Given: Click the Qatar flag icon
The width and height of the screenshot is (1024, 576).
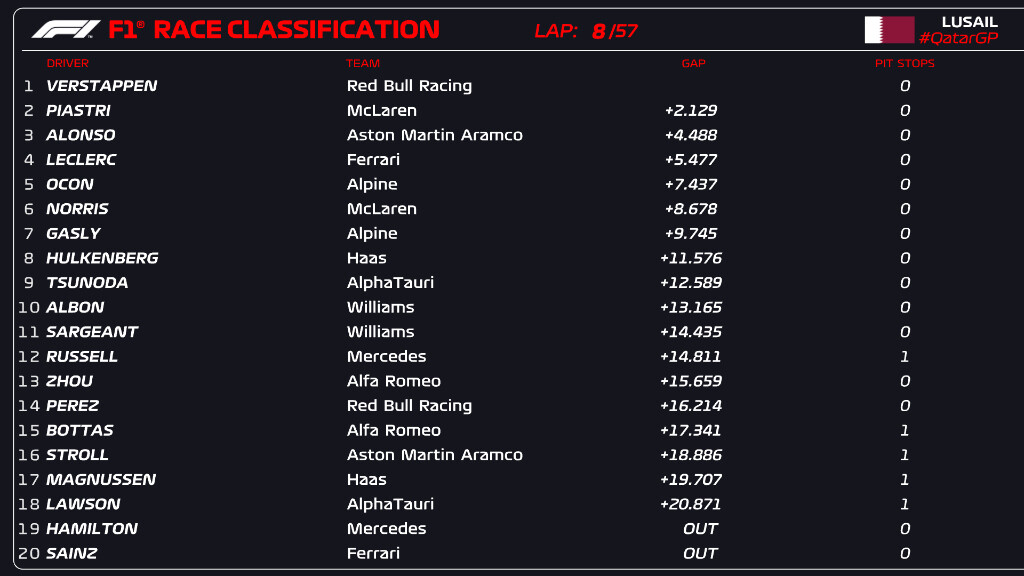Looking at the screenshot, I should tap(889, 30).
